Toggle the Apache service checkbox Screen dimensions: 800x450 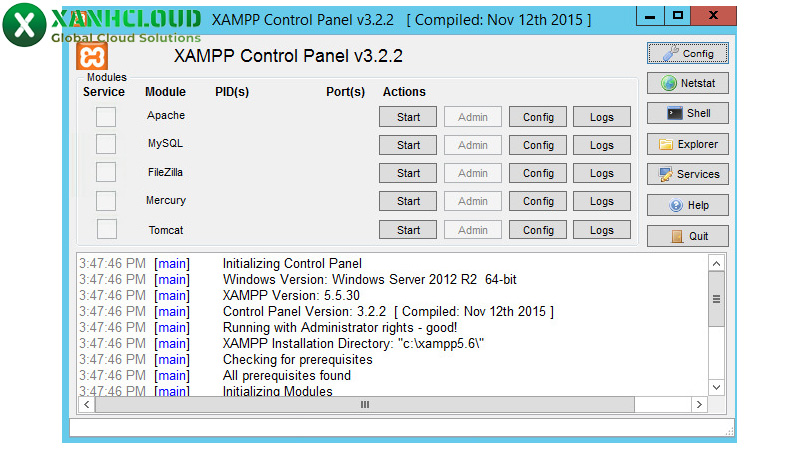click(106, 117)
